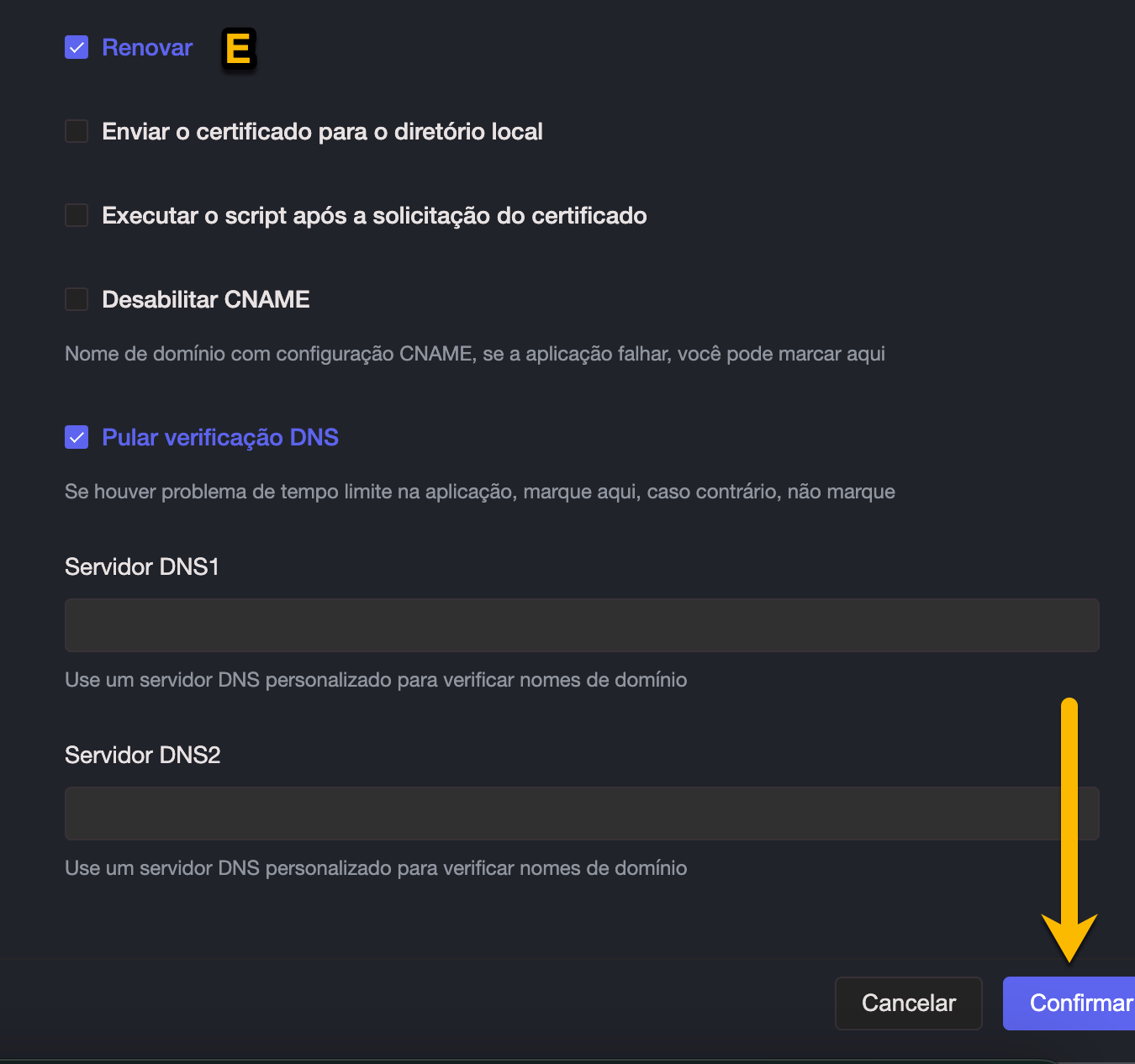Click the Enviar o certificado label text
1135x1064 pixels.
(x=322, y=132)
